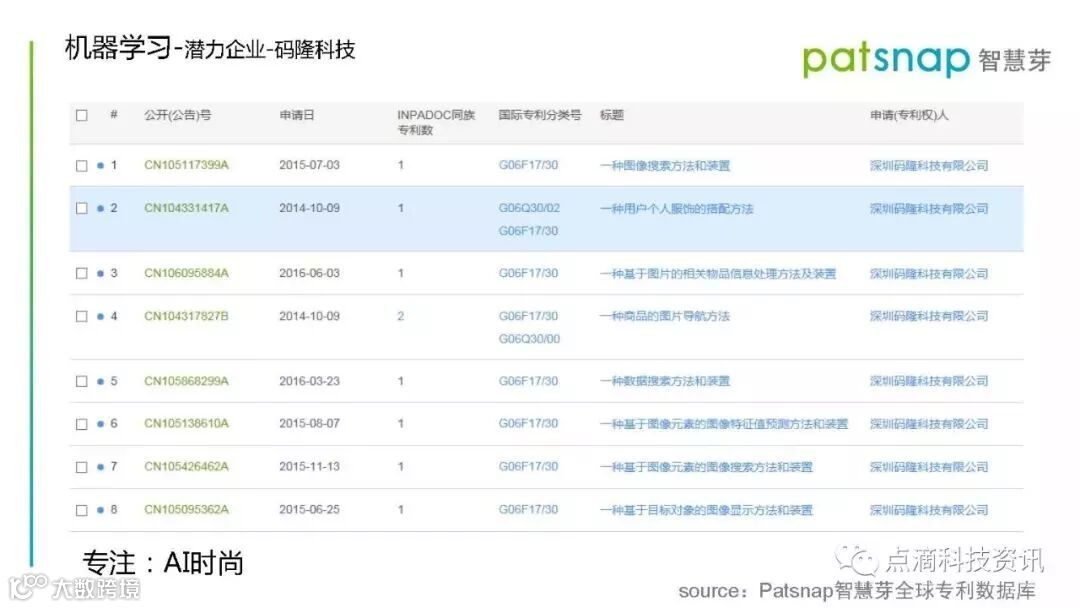Click classification G06F17/30 in row 1

tap(528, 165)
